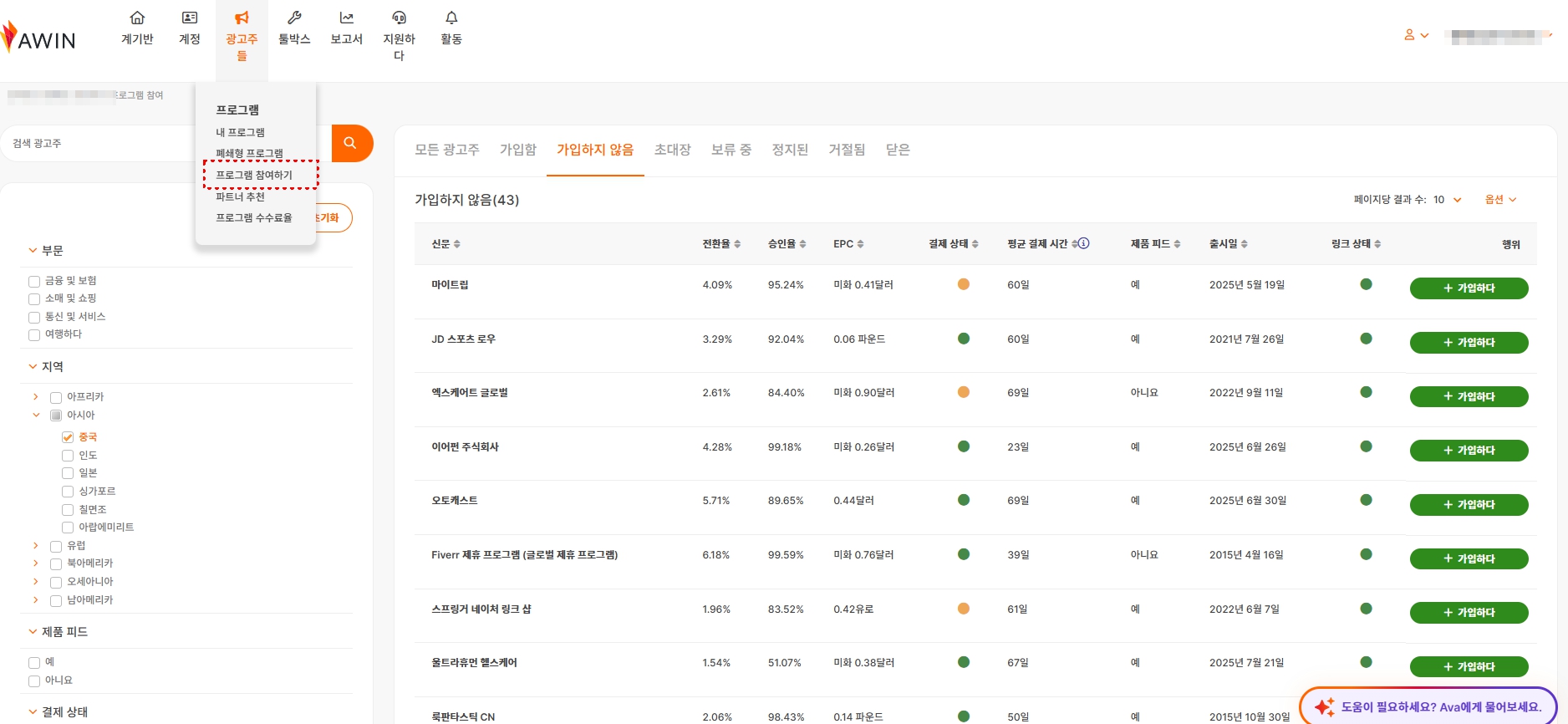Click 가입하다 button for 오토캐스트

(1469, 505)
